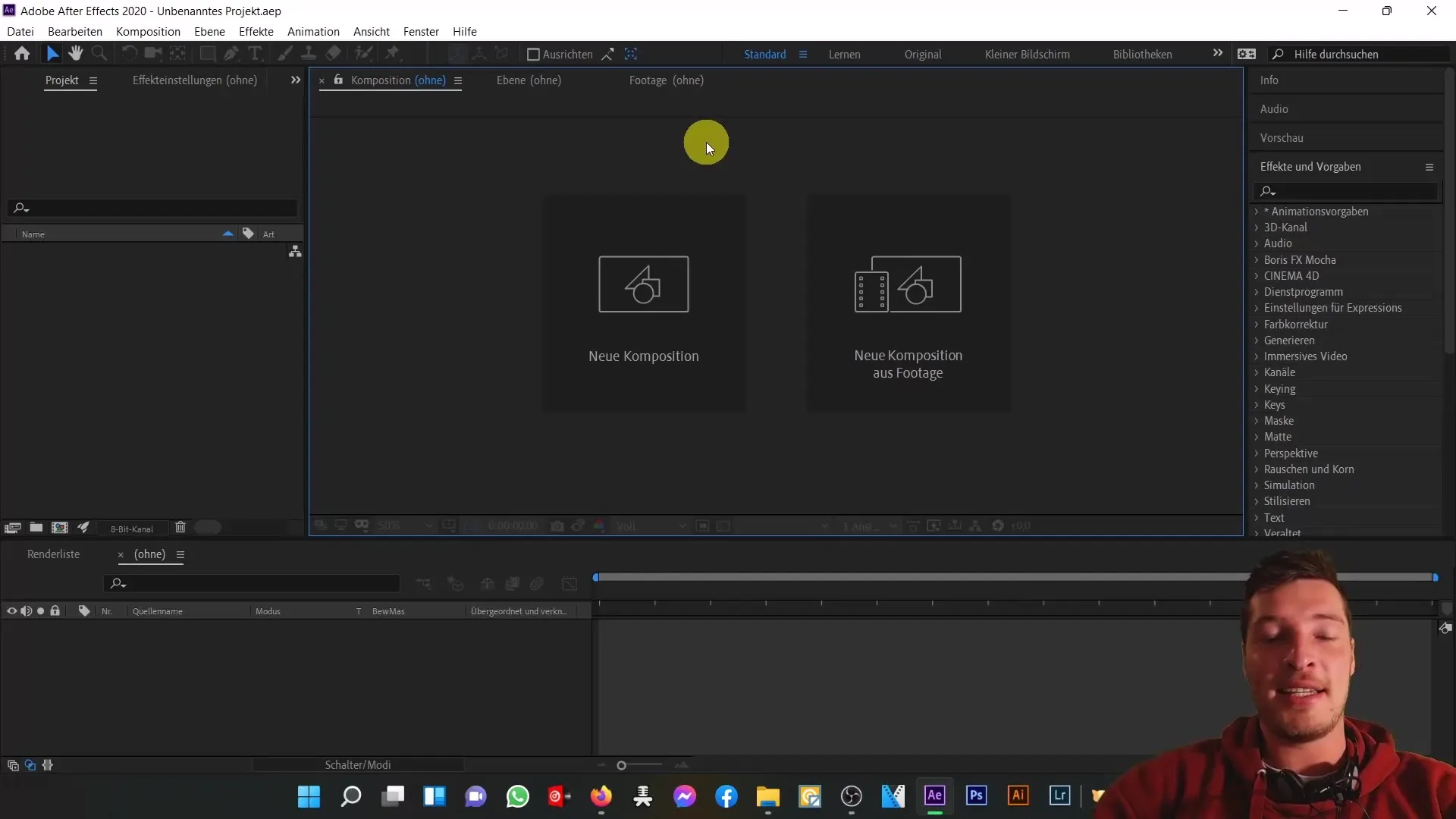Select the Effekte menu item

(x=256, y=31)
